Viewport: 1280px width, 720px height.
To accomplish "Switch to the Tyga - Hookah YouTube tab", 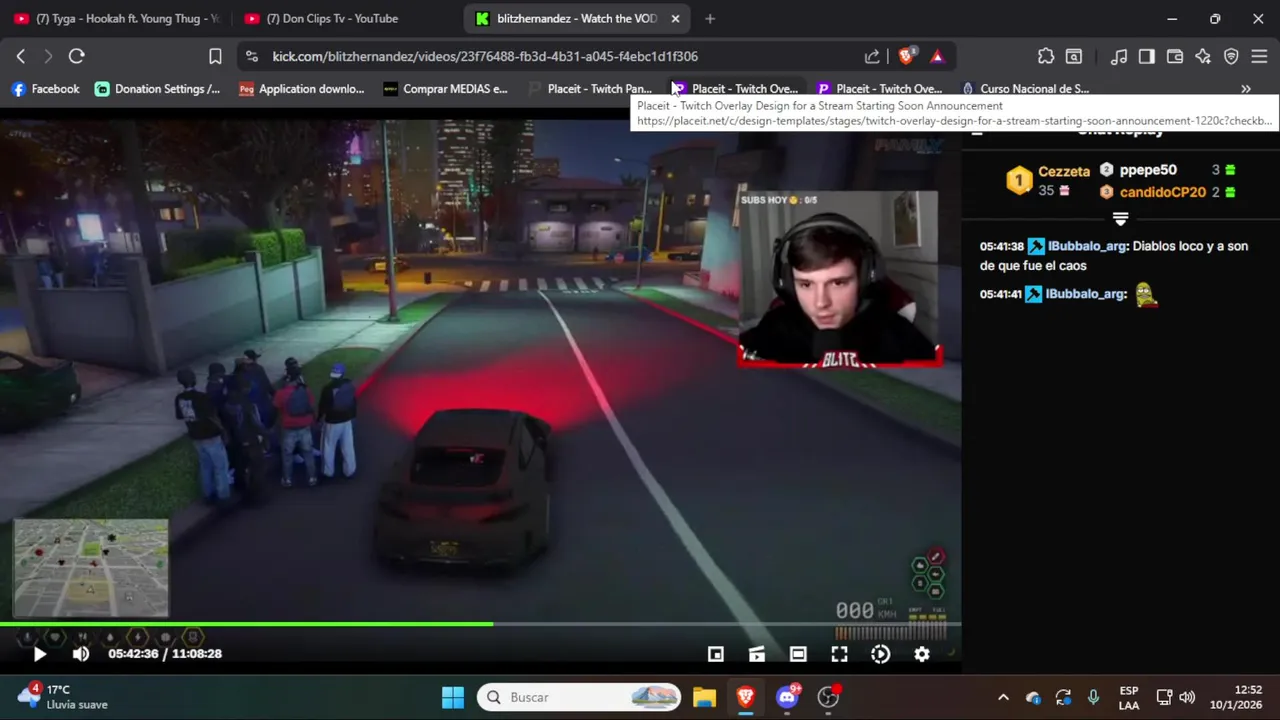I will point(117,18).
